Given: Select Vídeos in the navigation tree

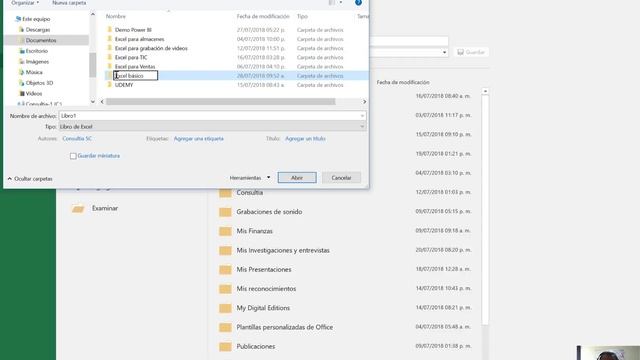Looking at the screenshot, I should coord(34,93).
